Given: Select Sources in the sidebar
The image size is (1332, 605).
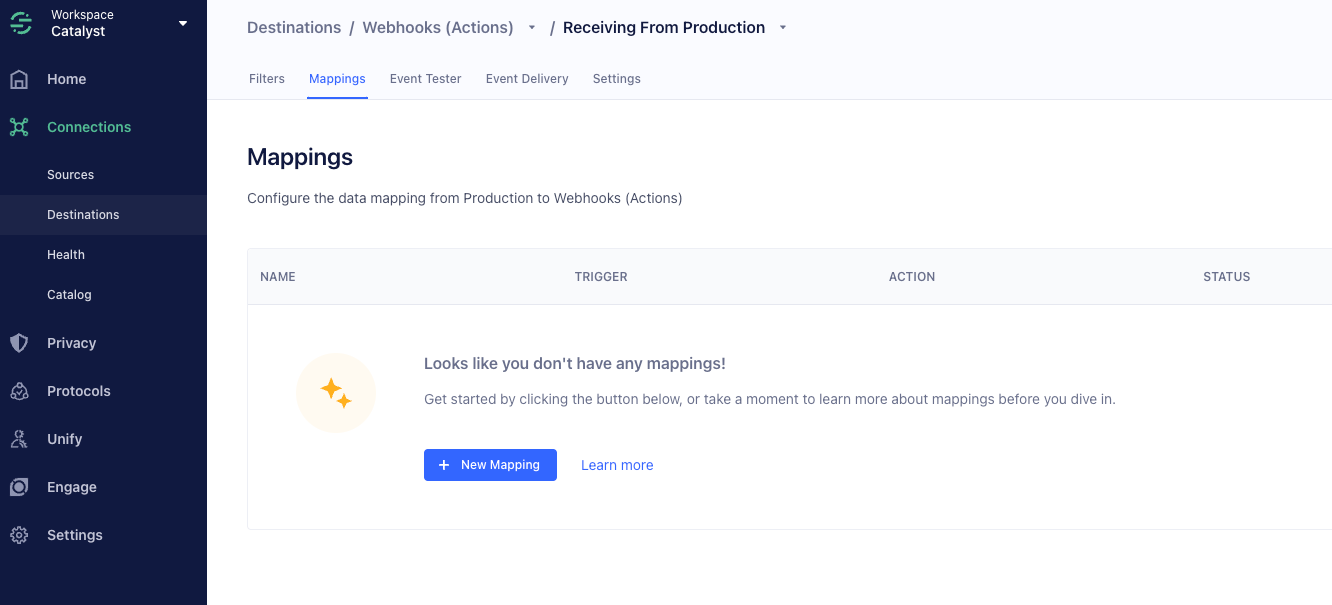Looking at the screenshot, I should coord(70,175).
